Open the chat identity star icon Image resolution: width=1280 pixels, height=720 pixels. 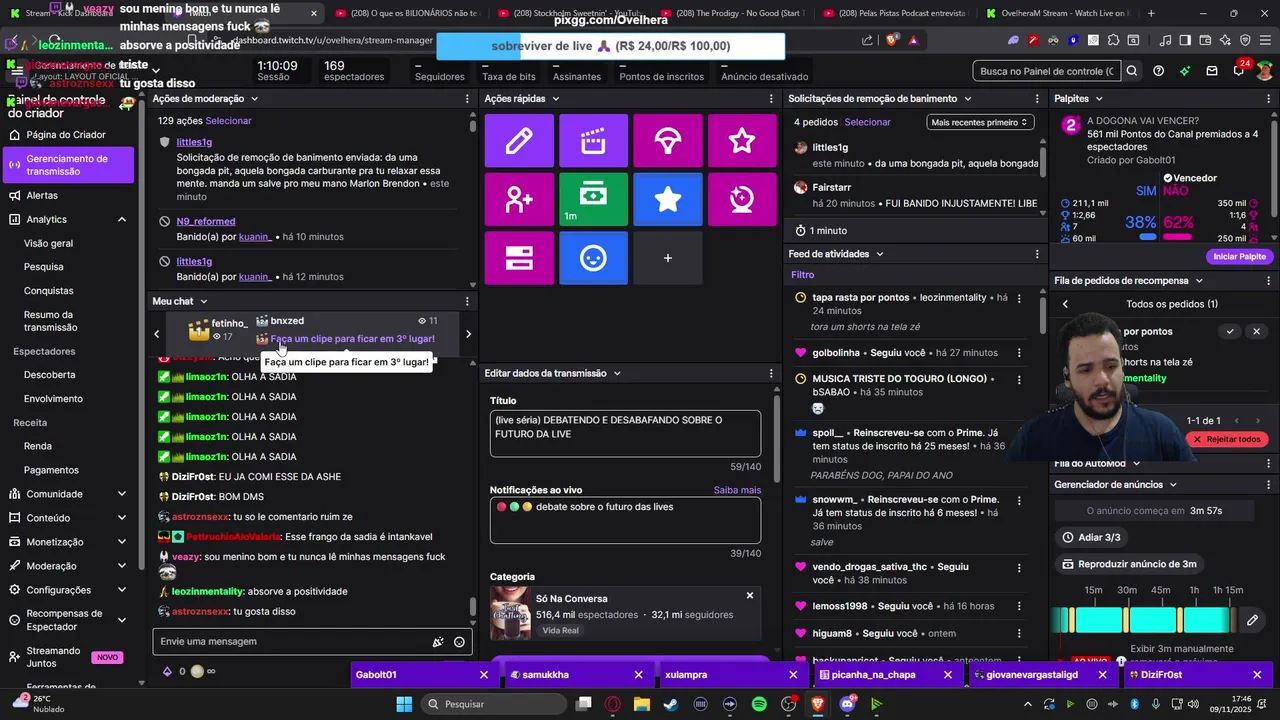coord(437,642)
